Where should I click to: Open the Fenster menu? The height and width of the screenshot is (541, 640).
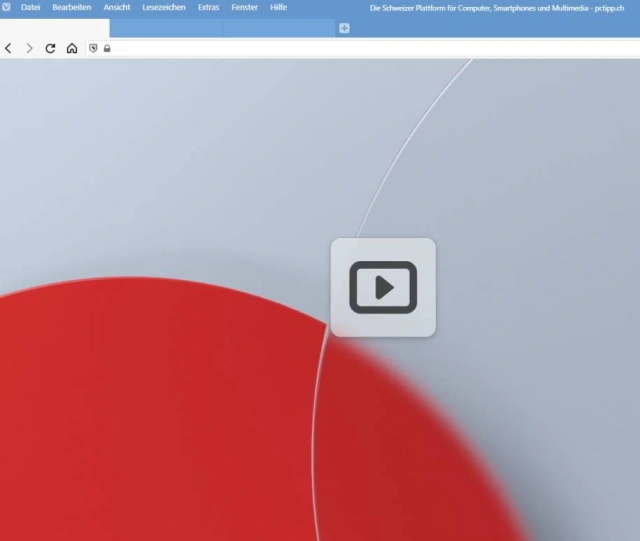pyautogui.click(x=244, y=7)
